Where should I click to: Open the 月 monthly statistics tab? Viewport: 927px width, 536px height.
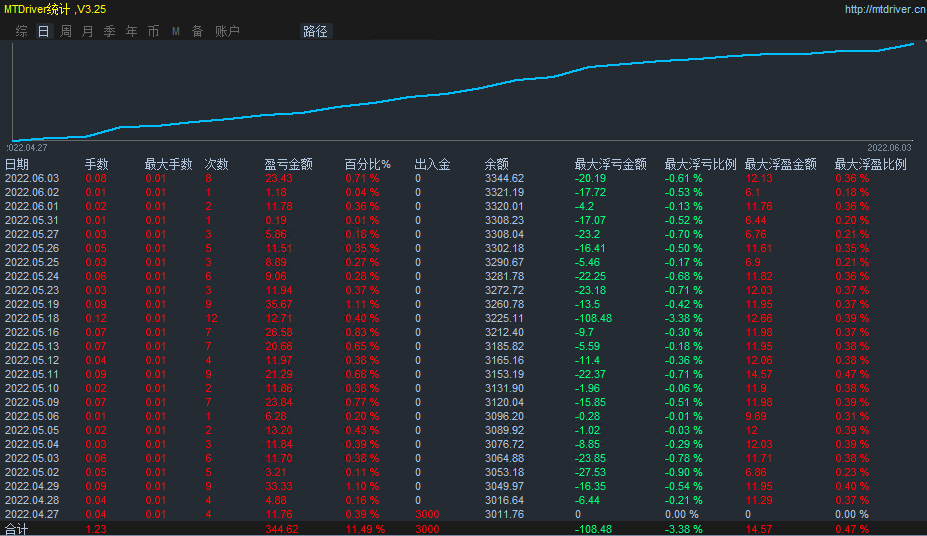point(87,31)
